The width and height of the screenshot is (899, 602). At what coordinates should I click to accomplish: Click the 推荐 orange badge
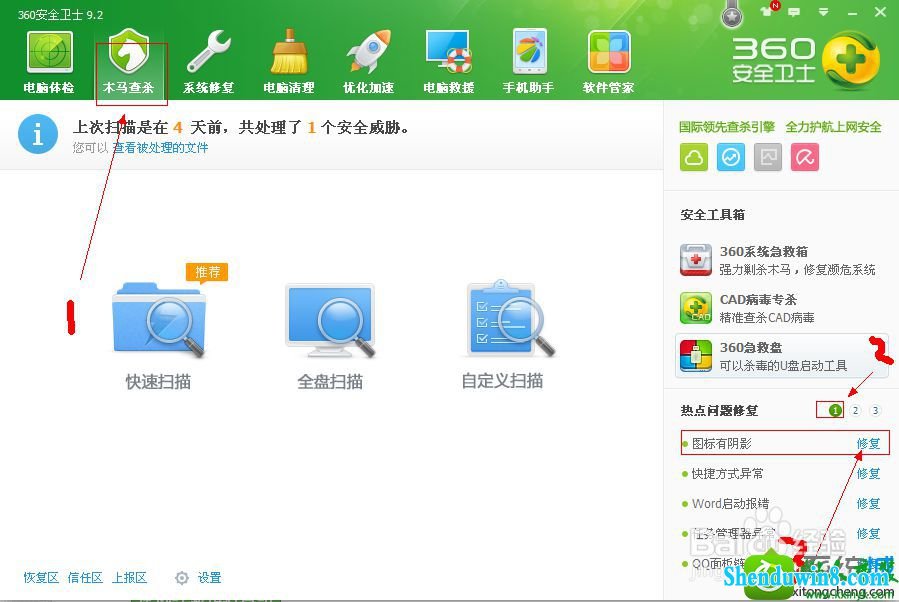point(207,272)
